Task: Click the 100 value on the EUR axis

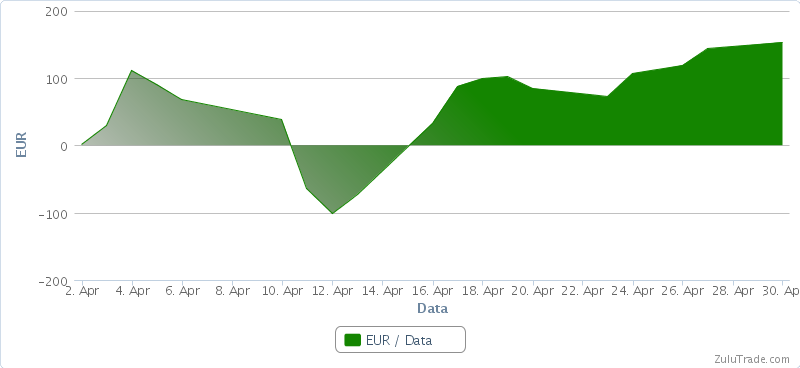Action: pyautogui.click(x=56, y=79)
